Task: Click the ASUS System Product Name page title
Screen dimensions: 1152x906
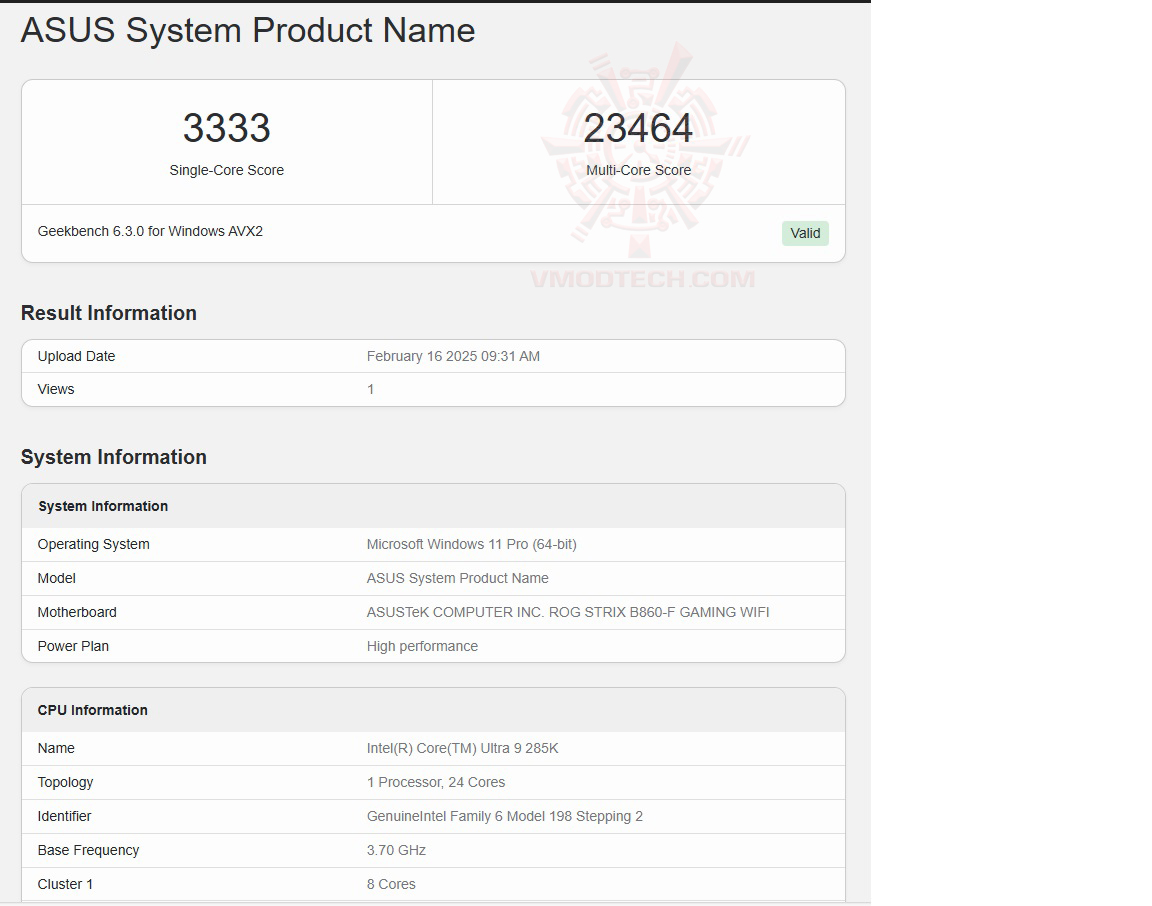Action: click(248, 30)
